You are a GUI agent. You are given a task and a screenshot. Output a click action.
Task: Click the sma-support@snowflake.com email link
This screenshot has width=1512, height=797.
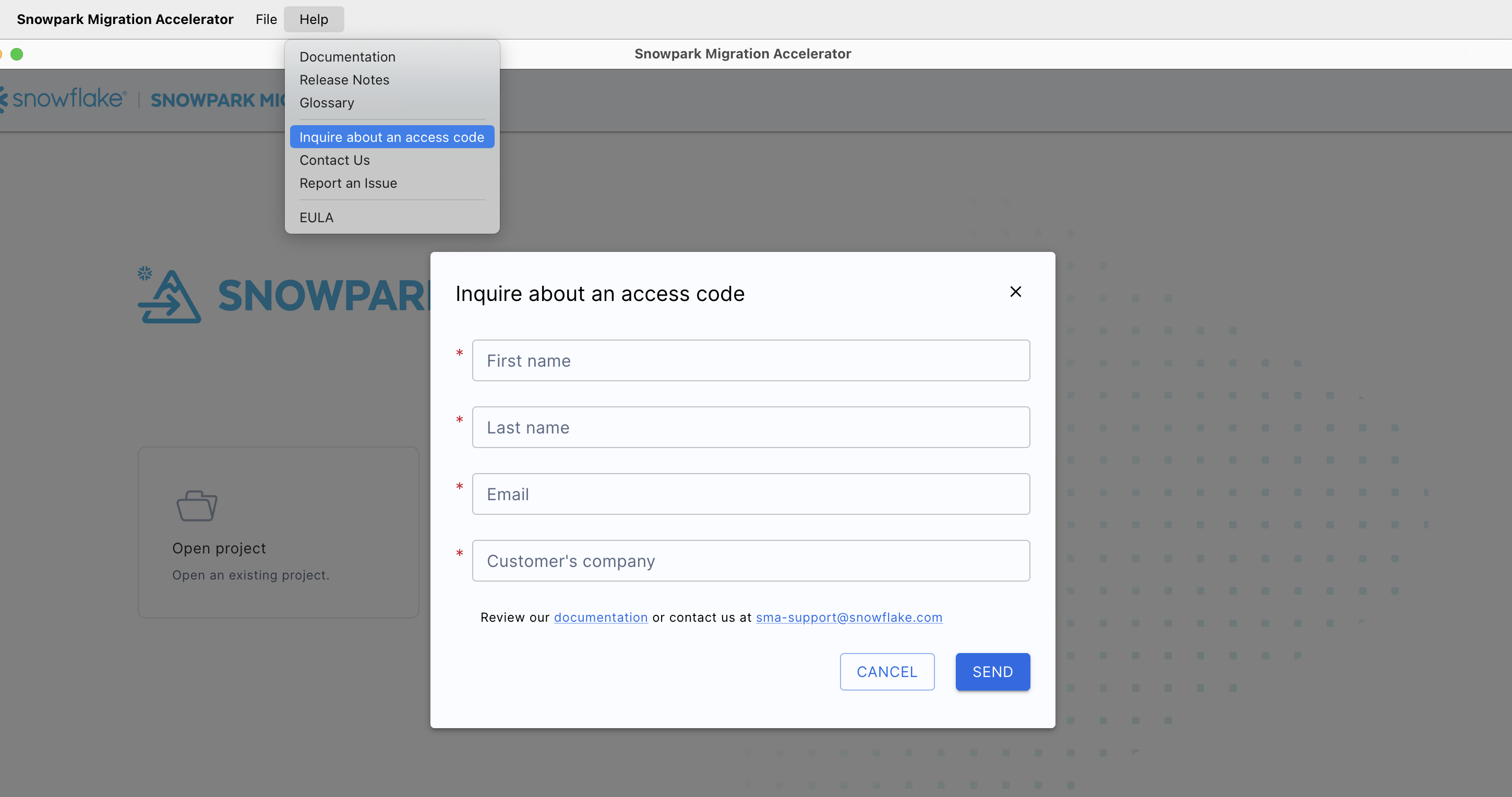848,618
